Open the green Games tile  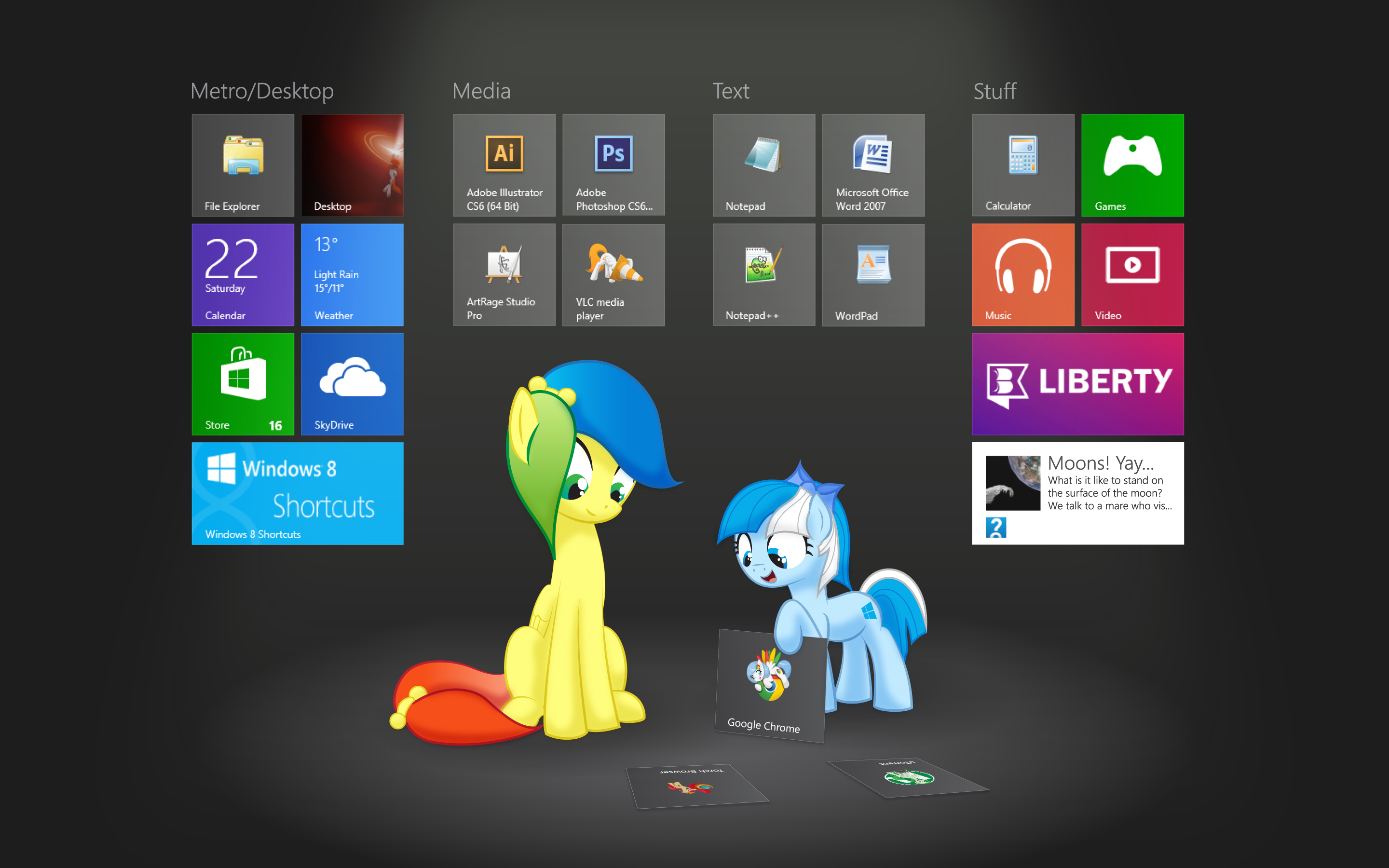1132,165
